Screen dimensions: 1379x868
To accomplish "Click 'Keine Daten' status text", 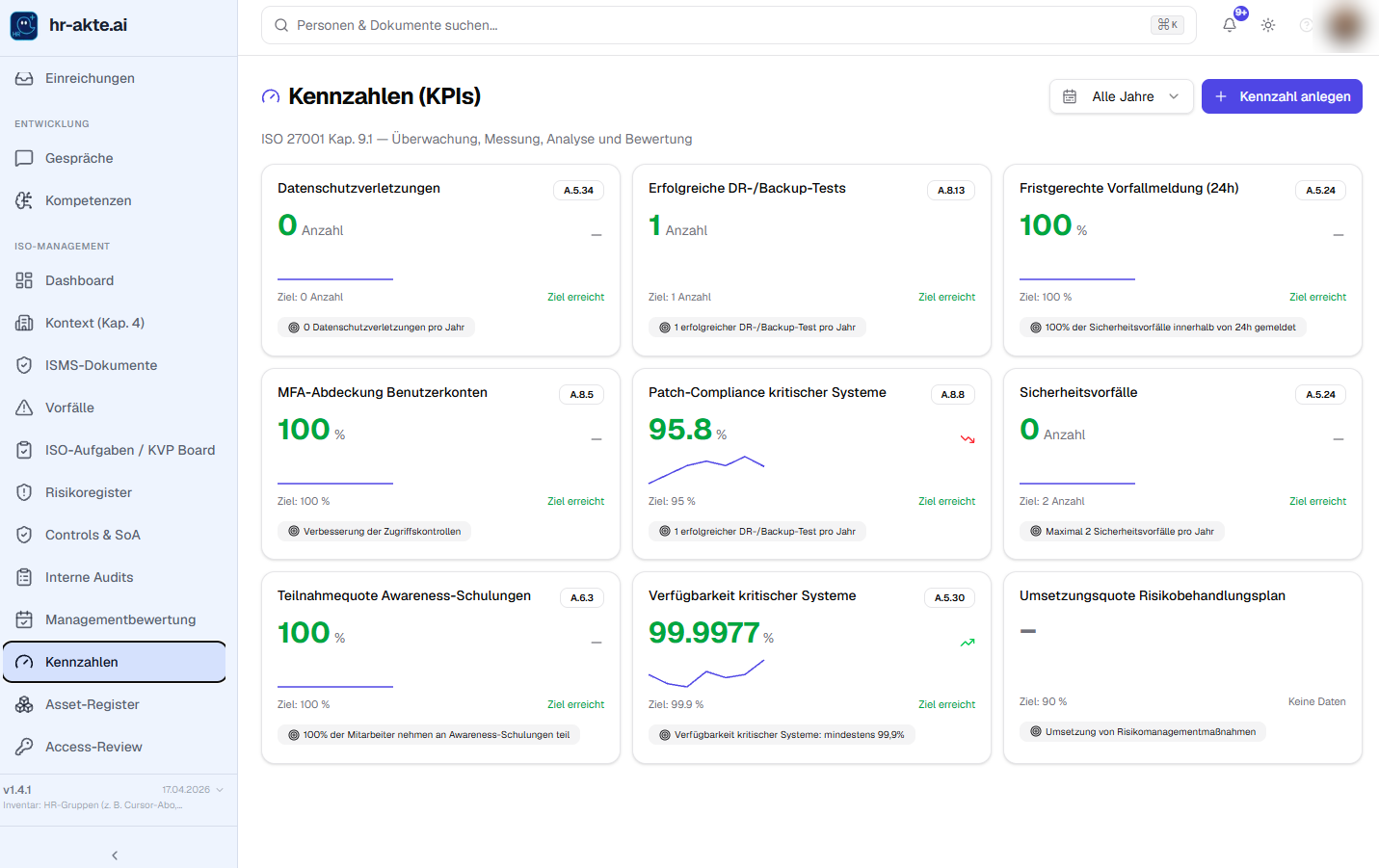I will [x=1316, y=701].
